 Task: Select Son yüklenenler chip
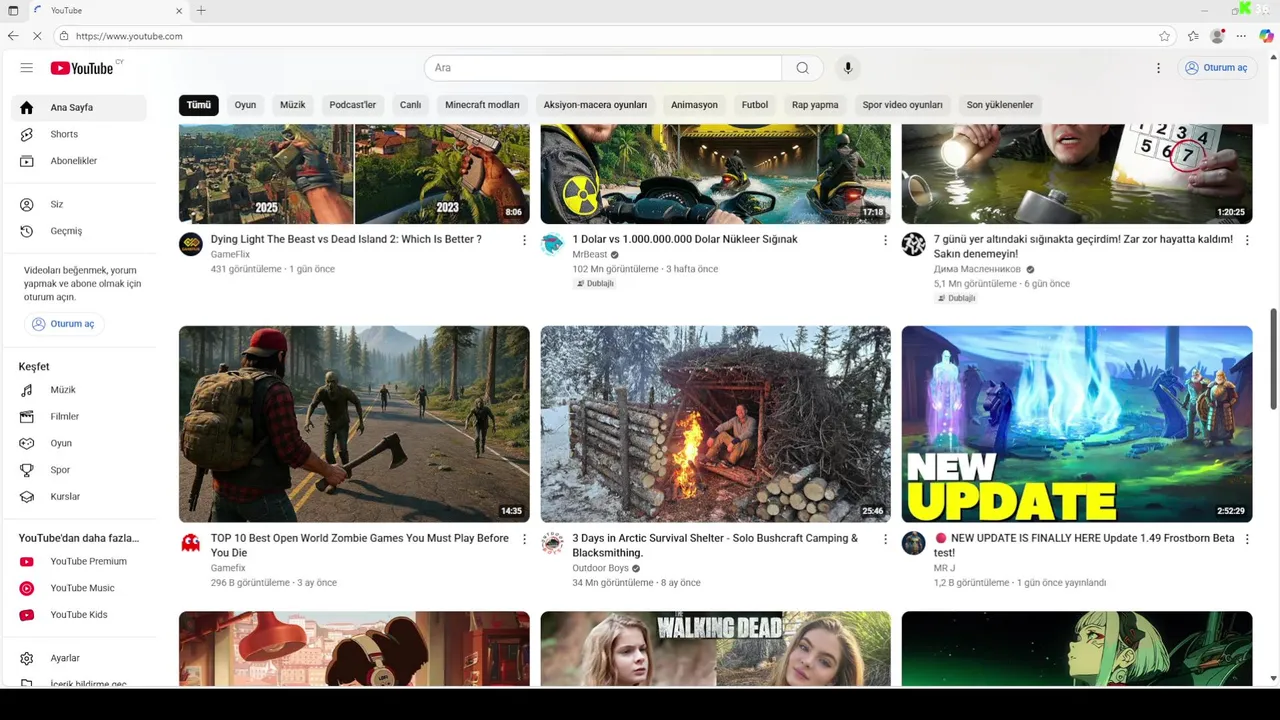(1000, 105)
